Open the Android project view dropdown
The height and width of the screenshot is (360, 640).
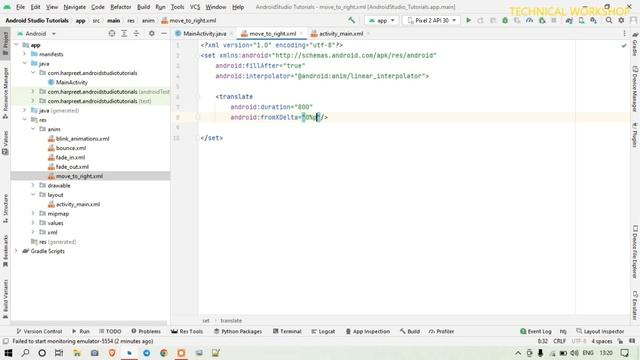36,33
